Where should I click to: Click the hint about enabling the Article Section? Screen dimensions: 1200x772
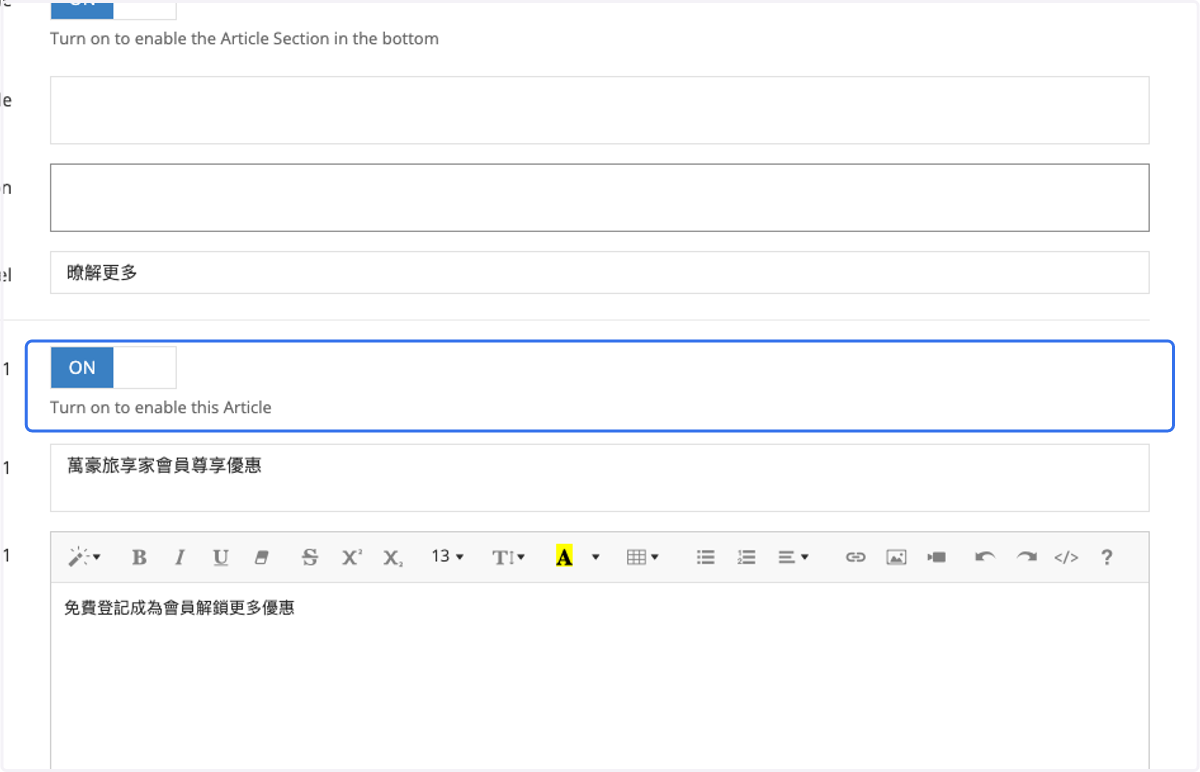[244, 39]
